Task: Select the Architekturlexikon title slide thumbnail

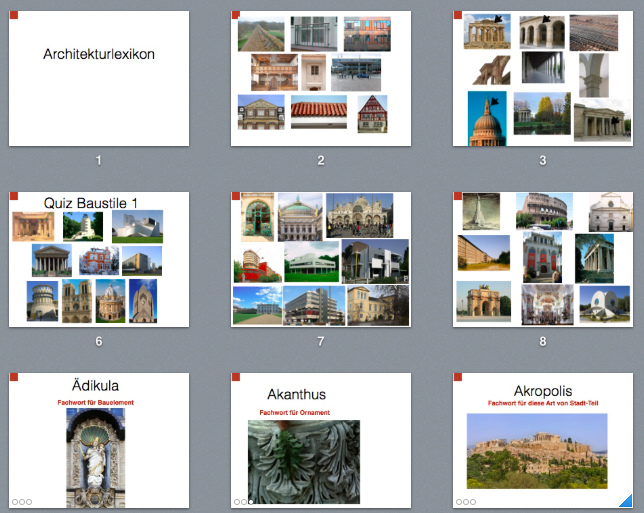Action: 99,78
